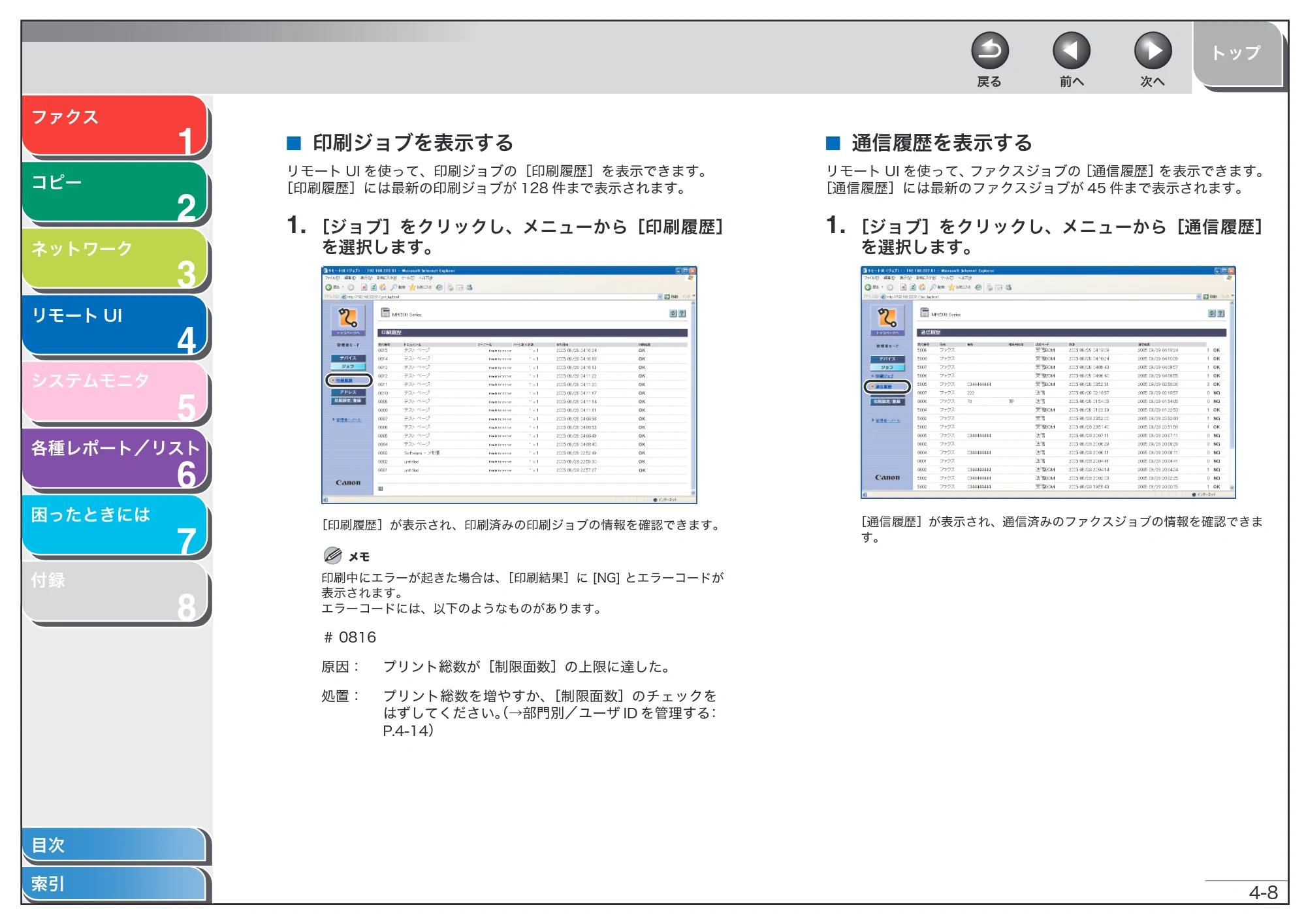1306x924 pixels.
Task: Click the print history screenshot thumbnail
Action: [509, 385]
